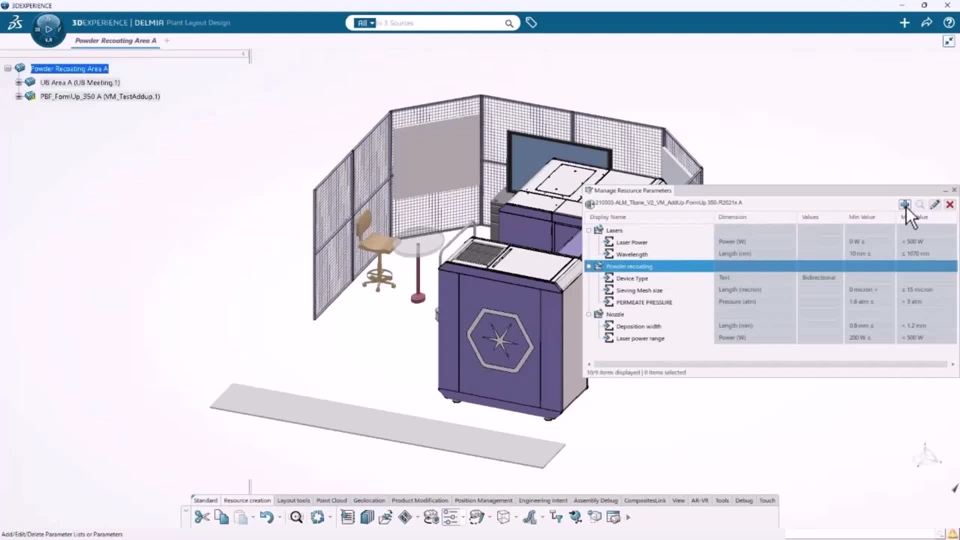This screenshot has height=540, width=960.
Task: Click the Cut scissors icon in toolbar
Action: 201,517
